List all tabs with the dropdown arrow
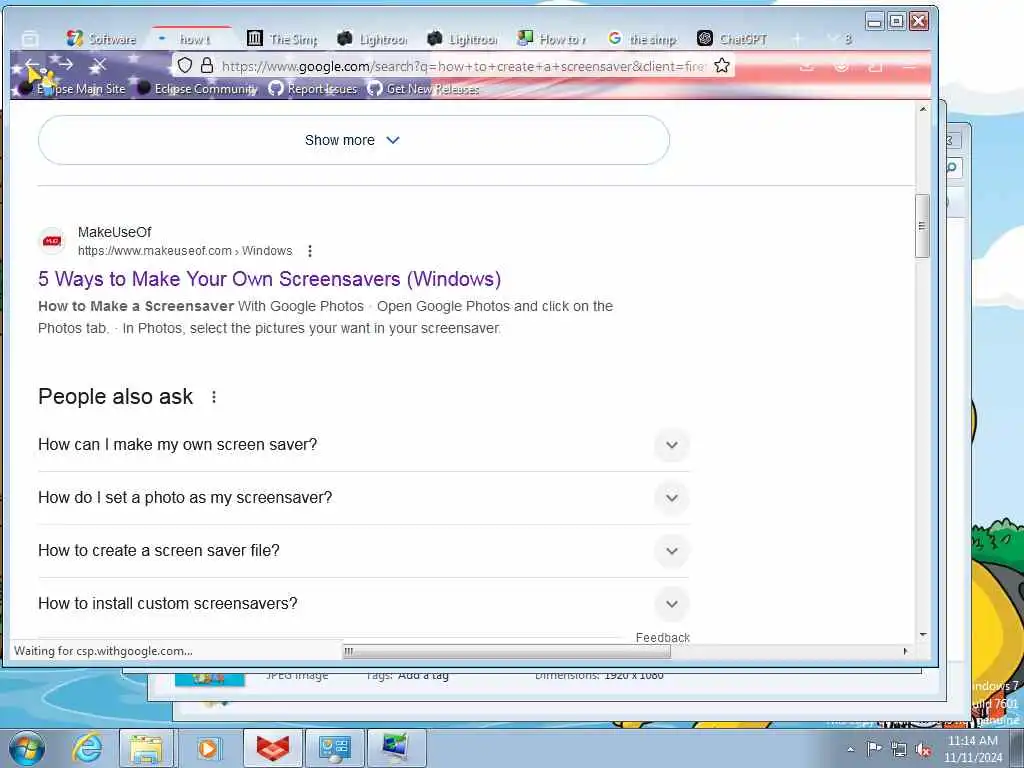Viewport: 1024px width, 768px height. [x=831, y=39]
